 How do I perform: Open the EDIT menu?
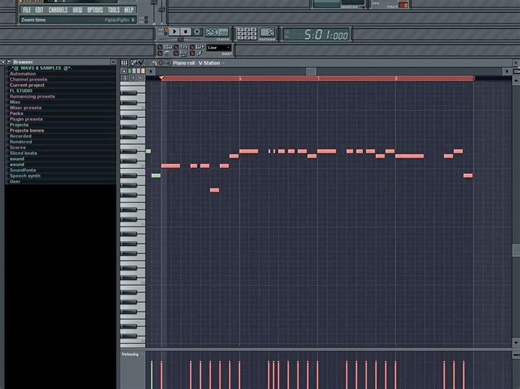(x=39, y=10)
